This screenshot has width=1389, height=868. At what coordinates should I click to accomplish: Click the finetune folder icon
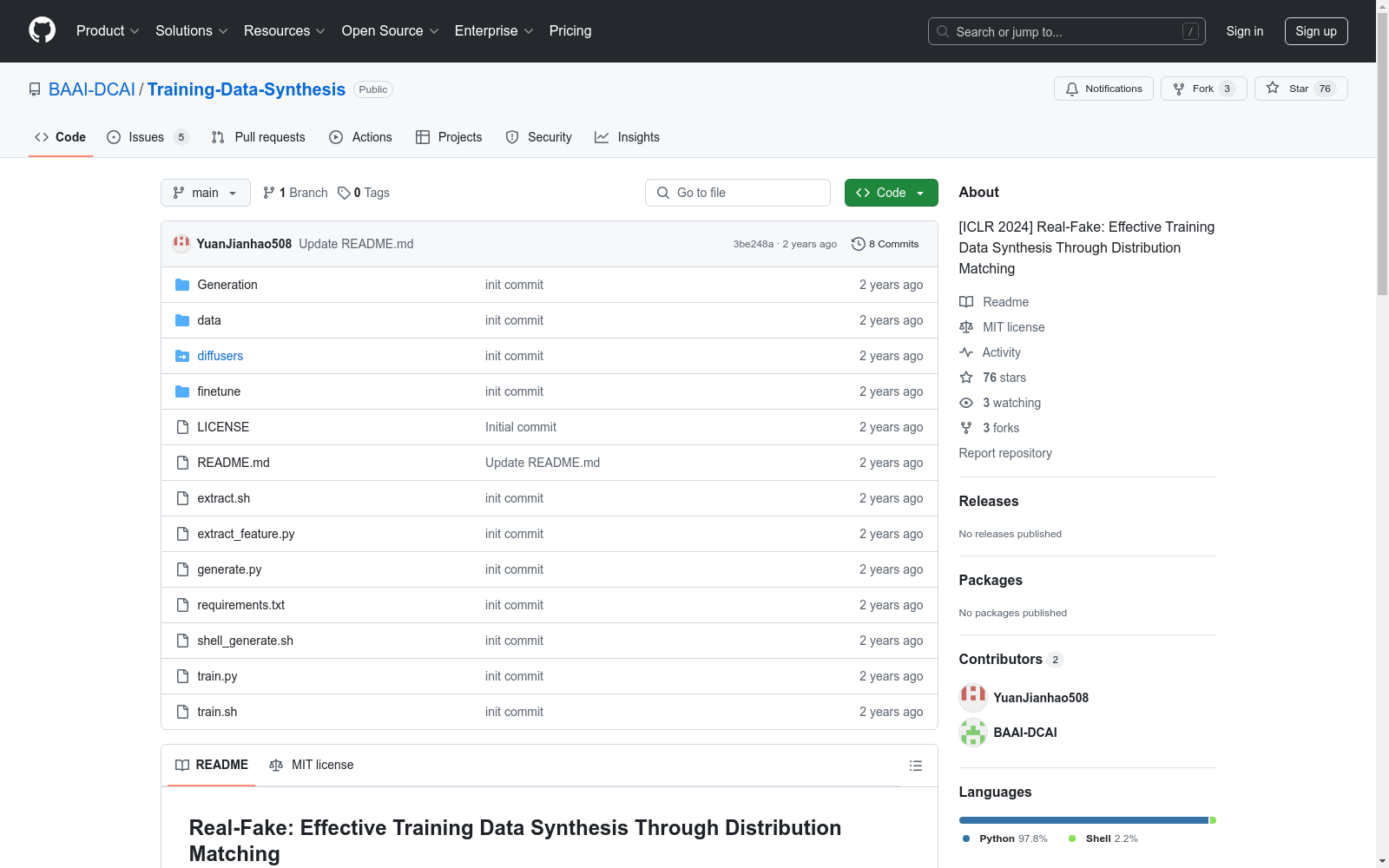182,391
